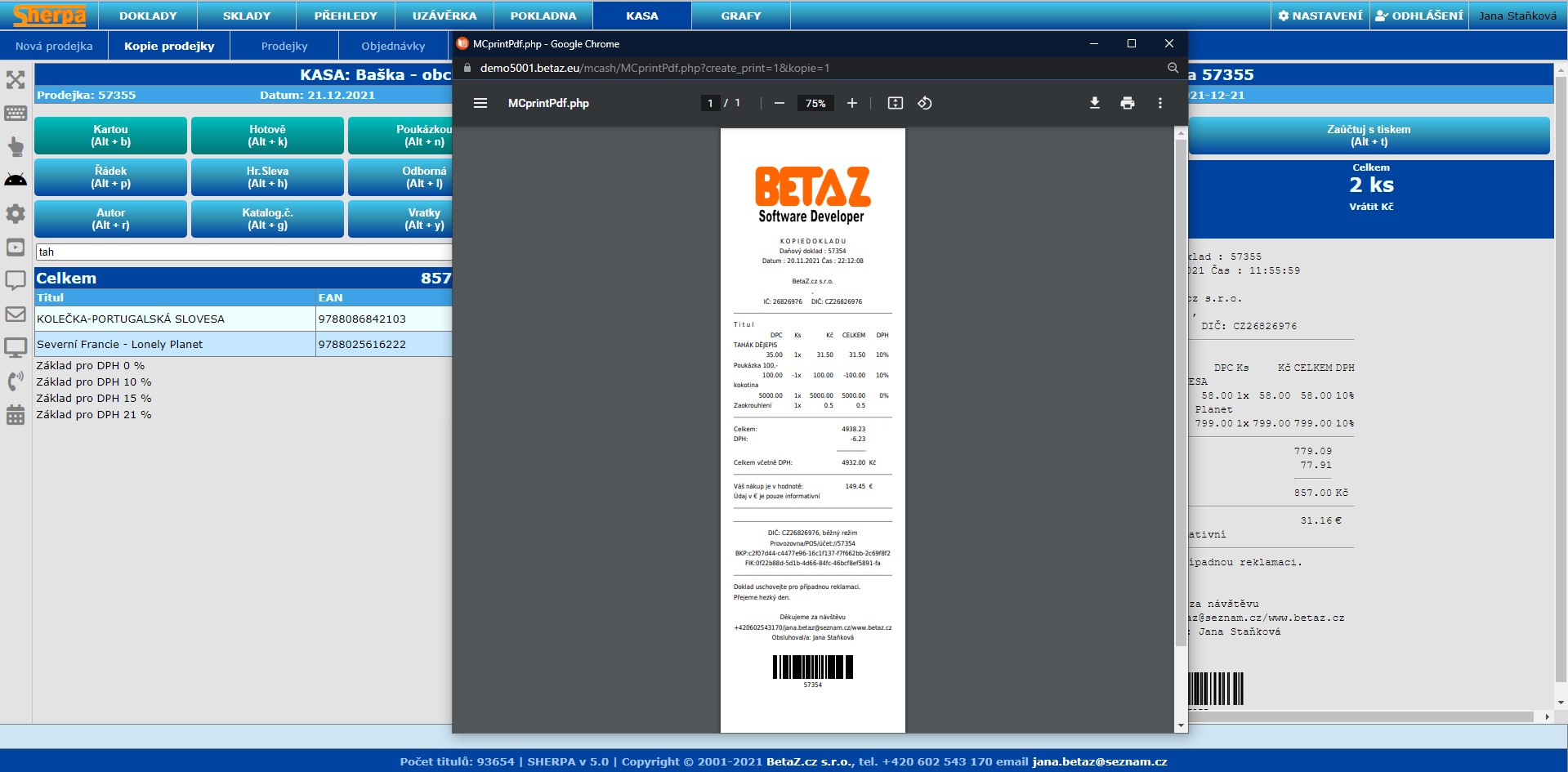
Task: Switch to the Prodejky tab
Action: tap(284, 46)
